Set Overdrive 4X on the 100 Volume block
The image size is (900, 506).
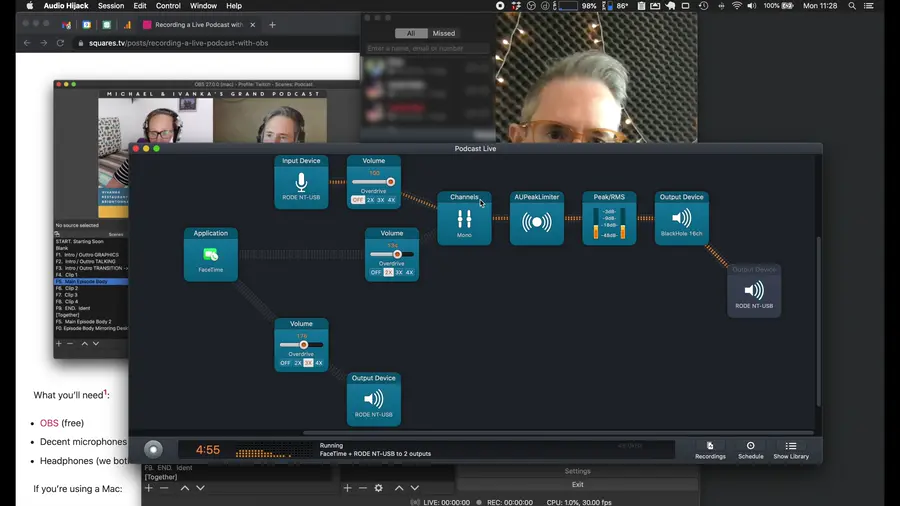391,200
